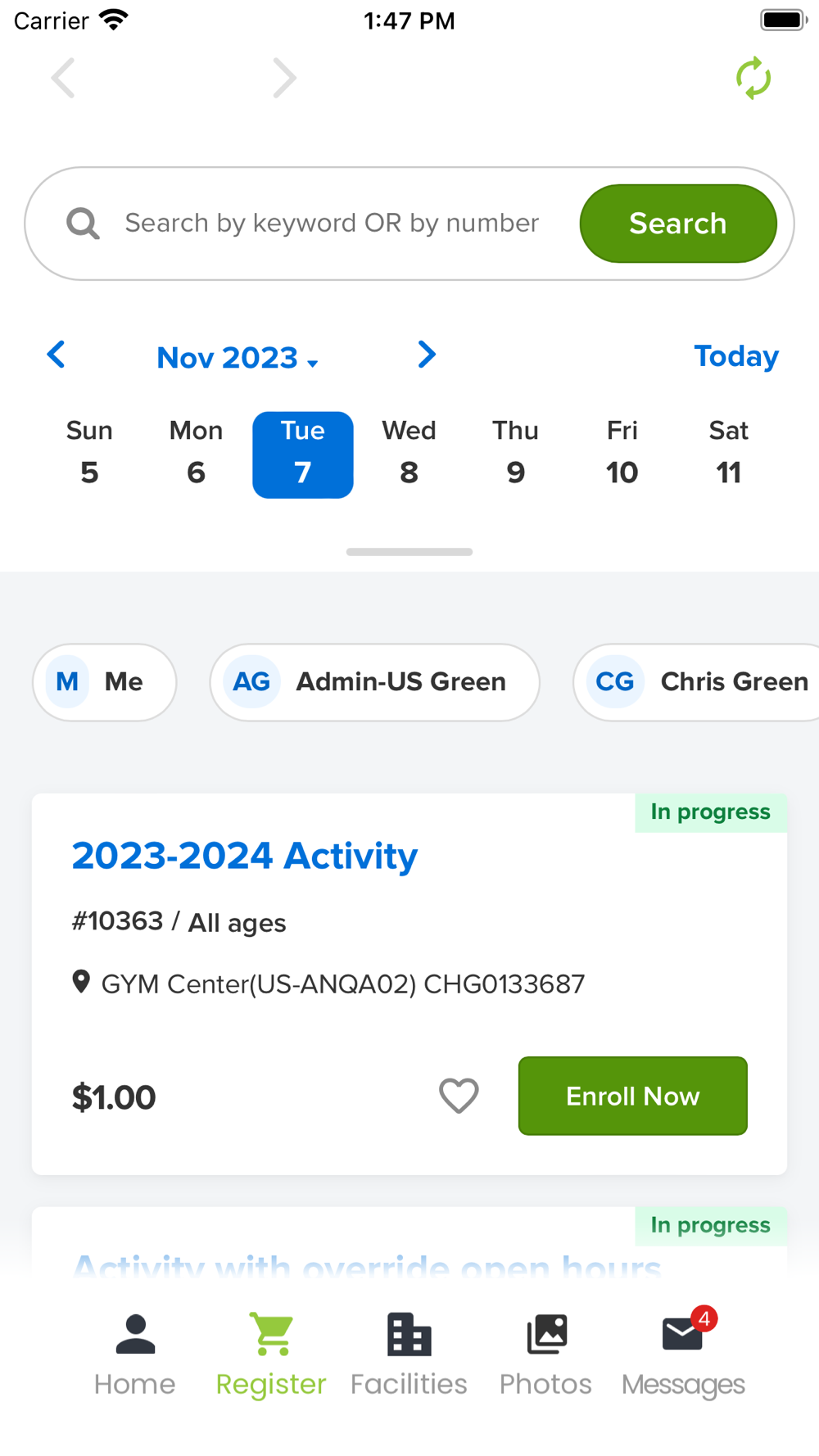The image size is (819, 1456).
Task: Tap the browser forward arrow
Action: (x=284, y=78)
